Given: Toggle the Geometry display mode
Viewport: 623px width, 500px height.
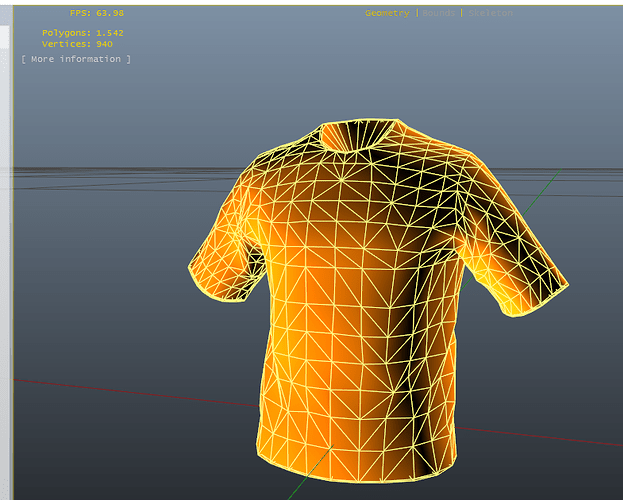Looking at the screenshot, I should point(387,13).
